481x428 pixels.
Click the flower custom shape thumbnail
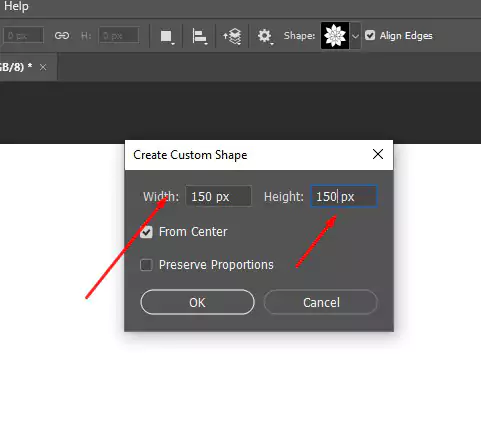click(x=335, y=36)
